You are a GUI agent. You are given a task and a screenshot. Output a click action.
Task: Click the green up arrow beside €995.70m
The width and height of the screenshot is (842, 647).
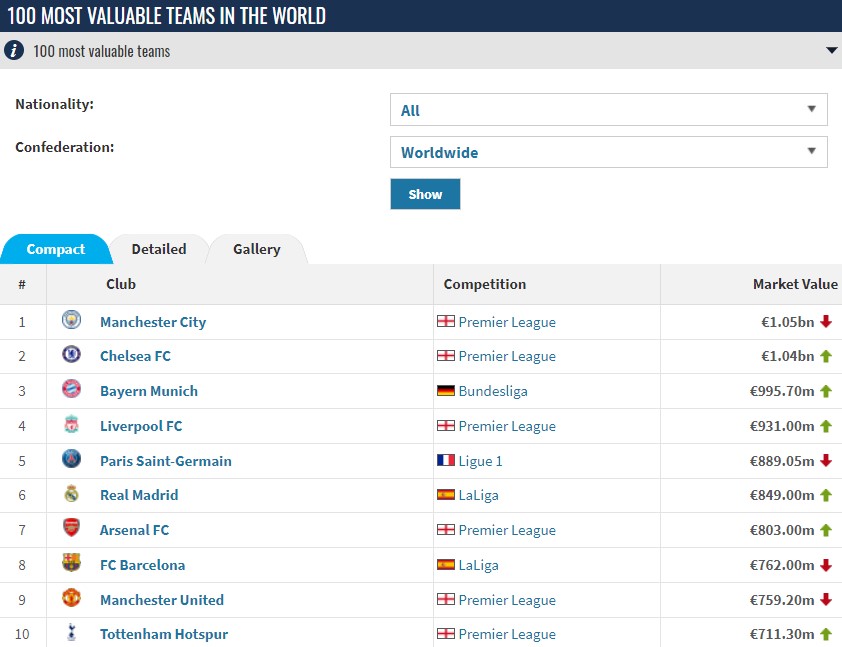826,391
